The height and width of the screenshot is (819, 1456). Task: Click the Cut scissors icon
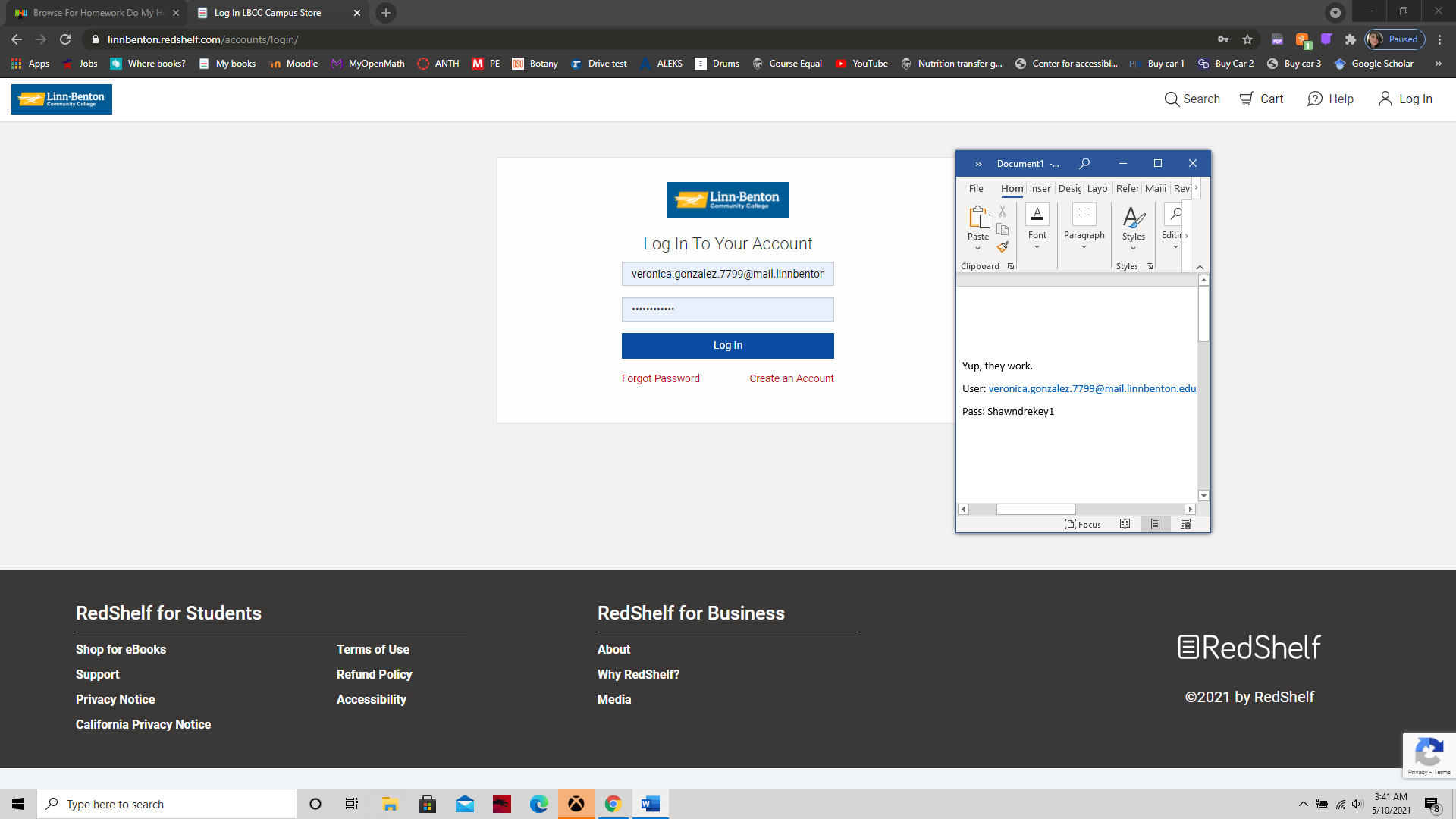[x=1003, y=212]
